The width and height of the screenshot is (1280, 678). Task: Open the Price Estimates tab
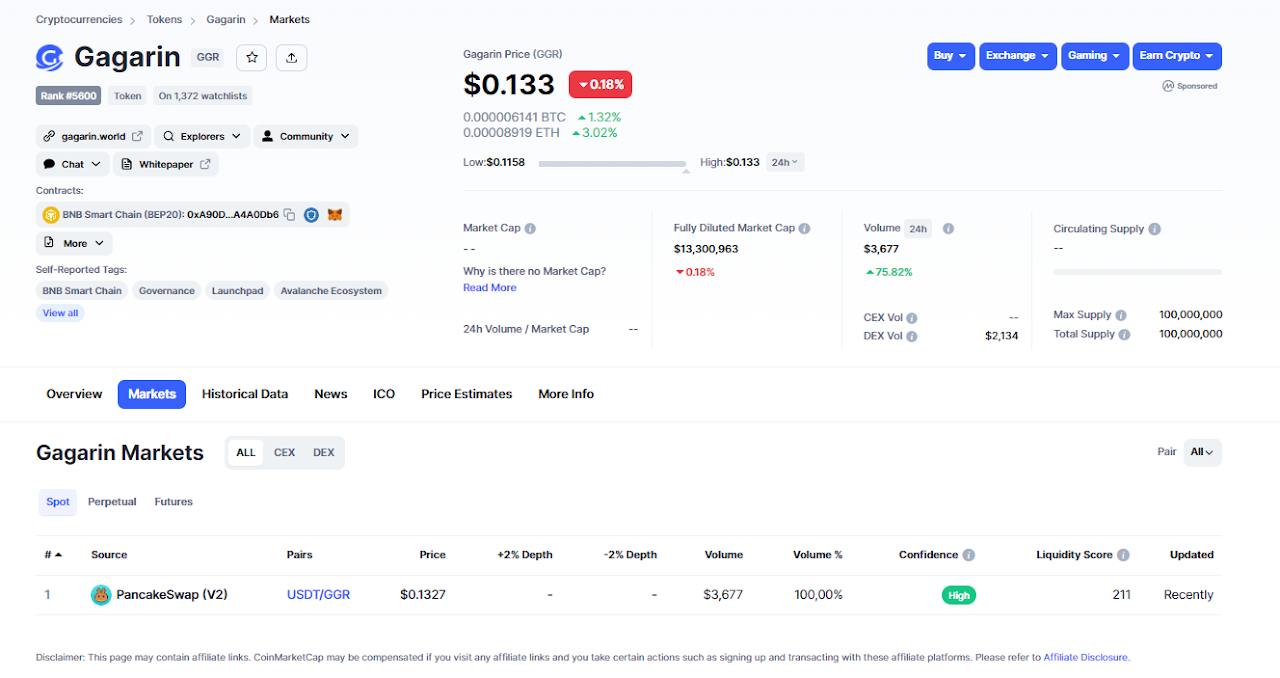coord(467,394)
